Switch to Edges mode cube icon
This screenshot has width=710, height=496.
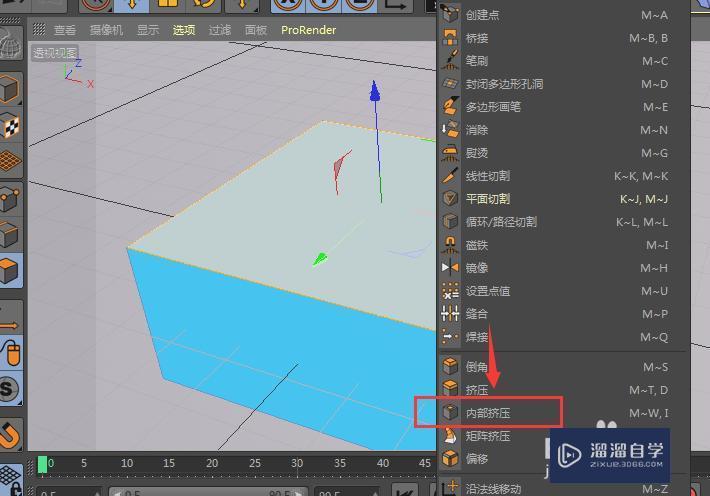(x=10, y=234)
